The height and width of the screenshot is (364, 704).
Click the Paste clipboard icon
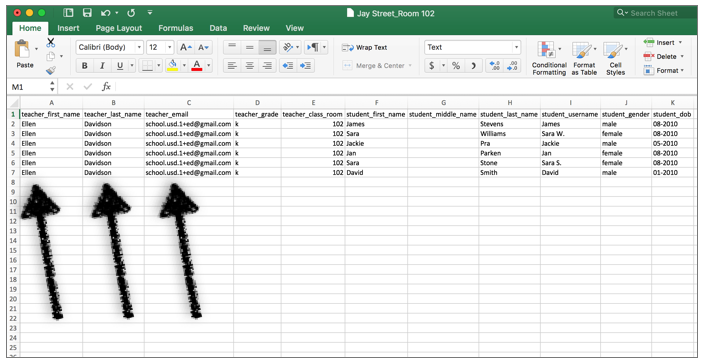[x=22, y=49]
